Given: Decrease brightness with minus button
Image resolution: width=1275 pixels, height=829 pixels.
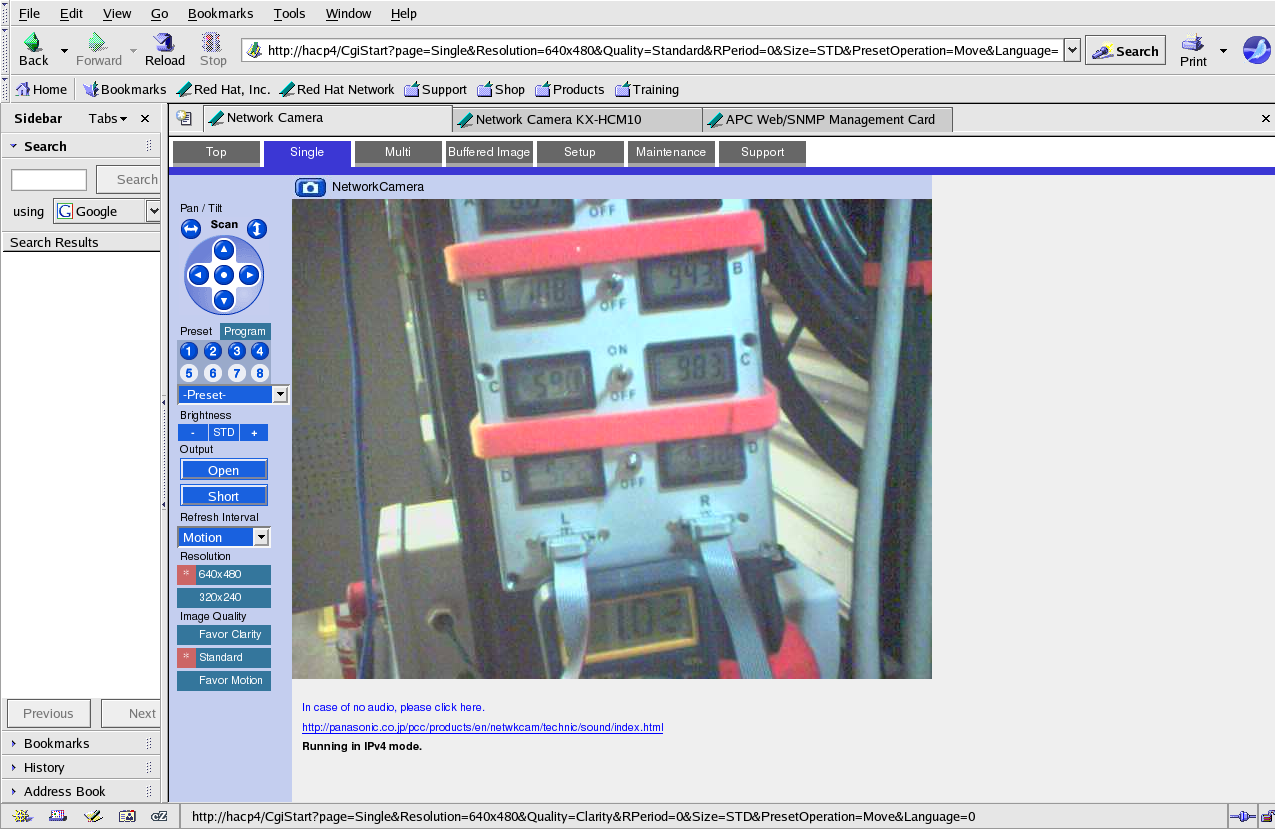Looking at the screenshot, I should coord(193,433).
